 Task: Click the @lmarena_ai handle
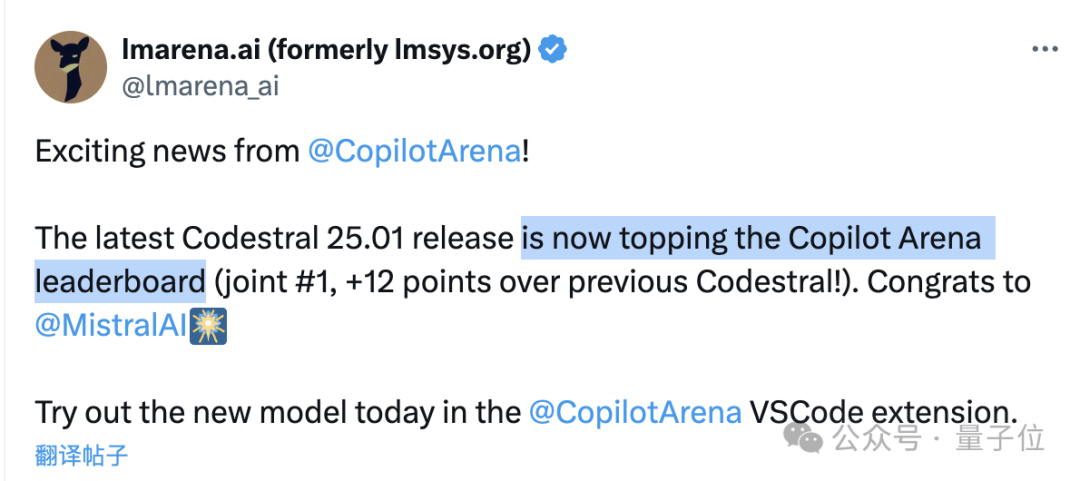tap(200, 86)
